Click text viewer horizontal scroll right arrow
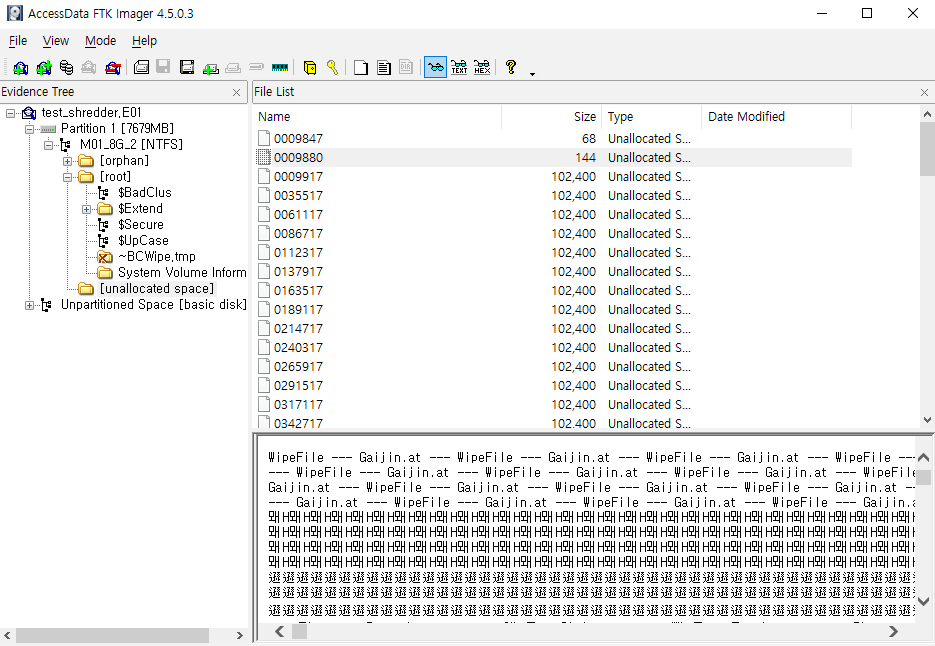 pos(893,631)
